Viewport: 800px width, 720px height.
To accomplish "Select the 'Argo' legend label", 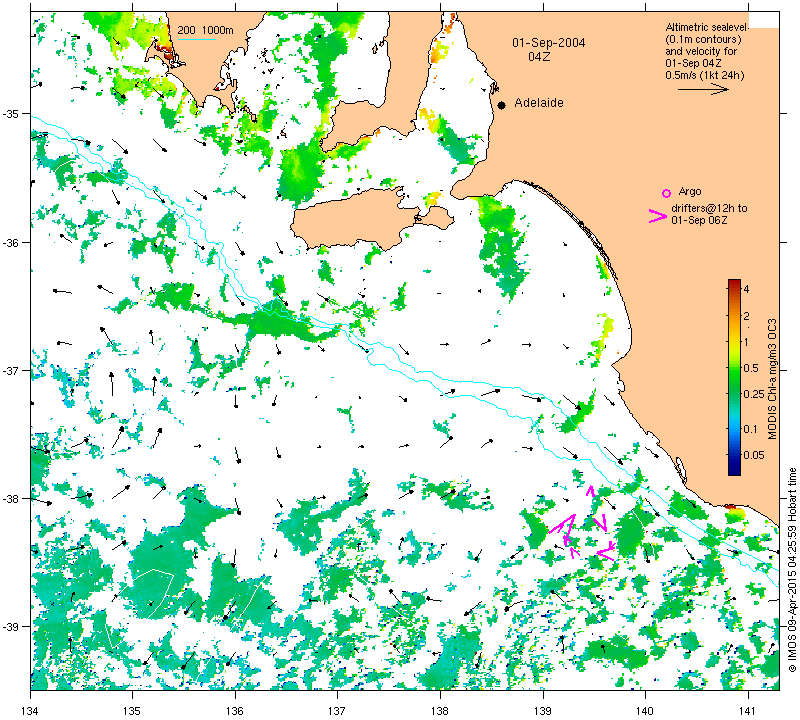I will click(x=690, y=192).
